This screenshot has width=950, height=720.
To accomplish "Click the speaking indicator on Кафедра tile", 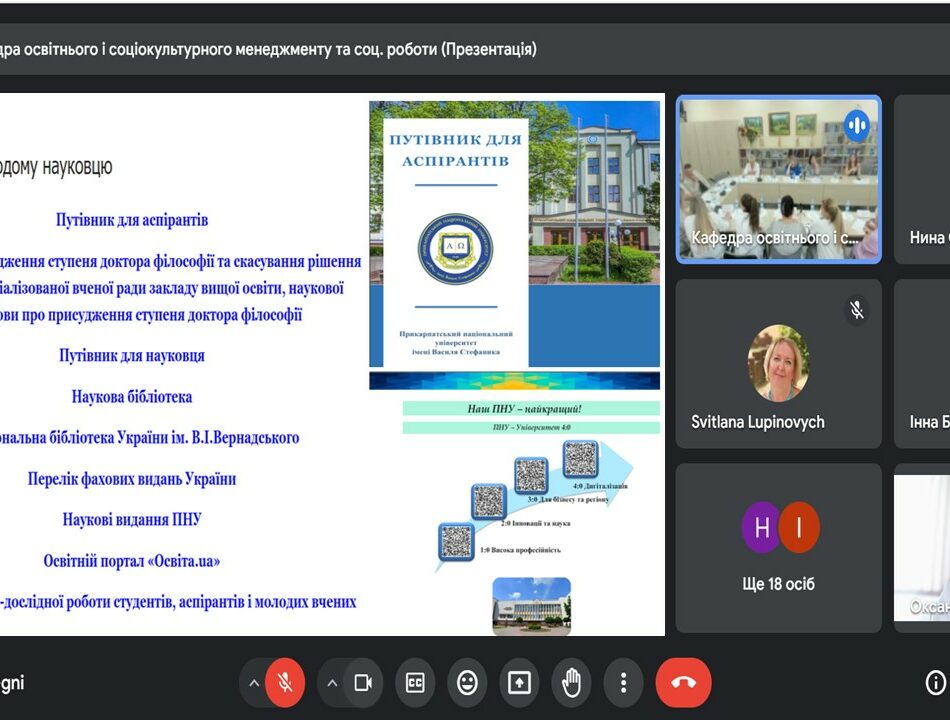I will [856, 125].
